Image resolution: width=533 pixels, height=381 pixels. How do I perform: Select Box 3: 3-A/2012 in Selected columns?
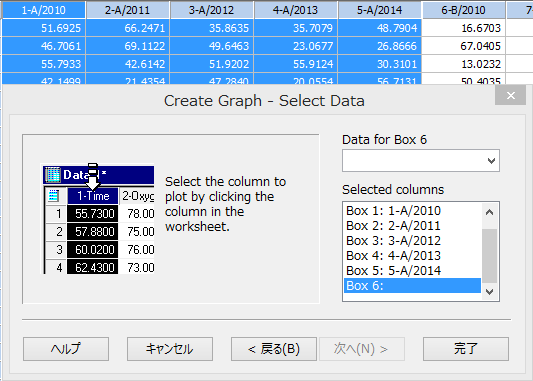[412, 241]
